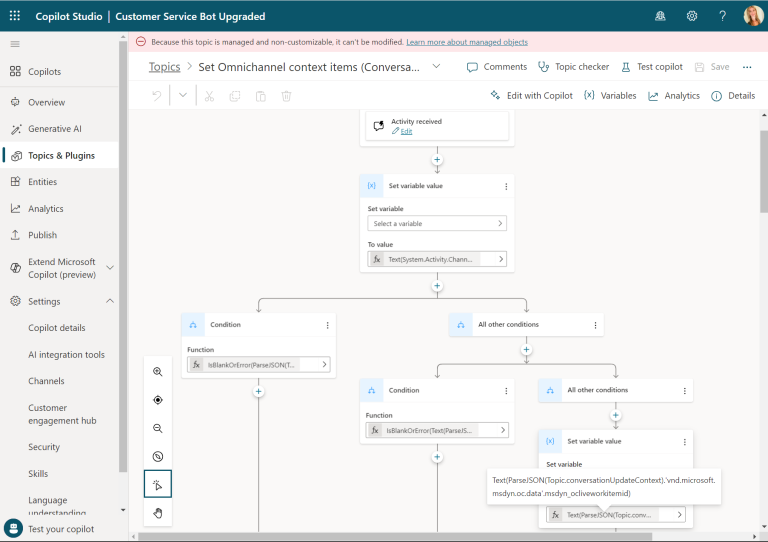Collapse the Settings section in sidebar

(x=110, y=301)
